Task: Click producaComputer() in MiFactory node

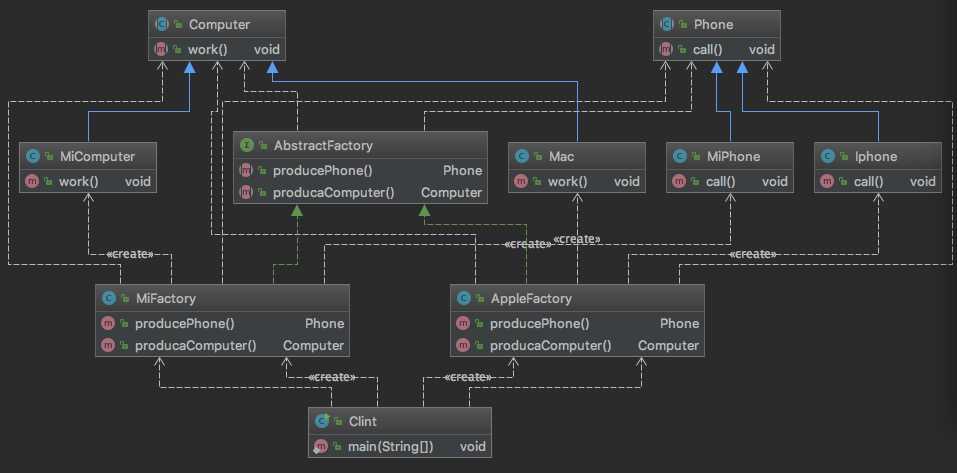Action: (195, 345)
